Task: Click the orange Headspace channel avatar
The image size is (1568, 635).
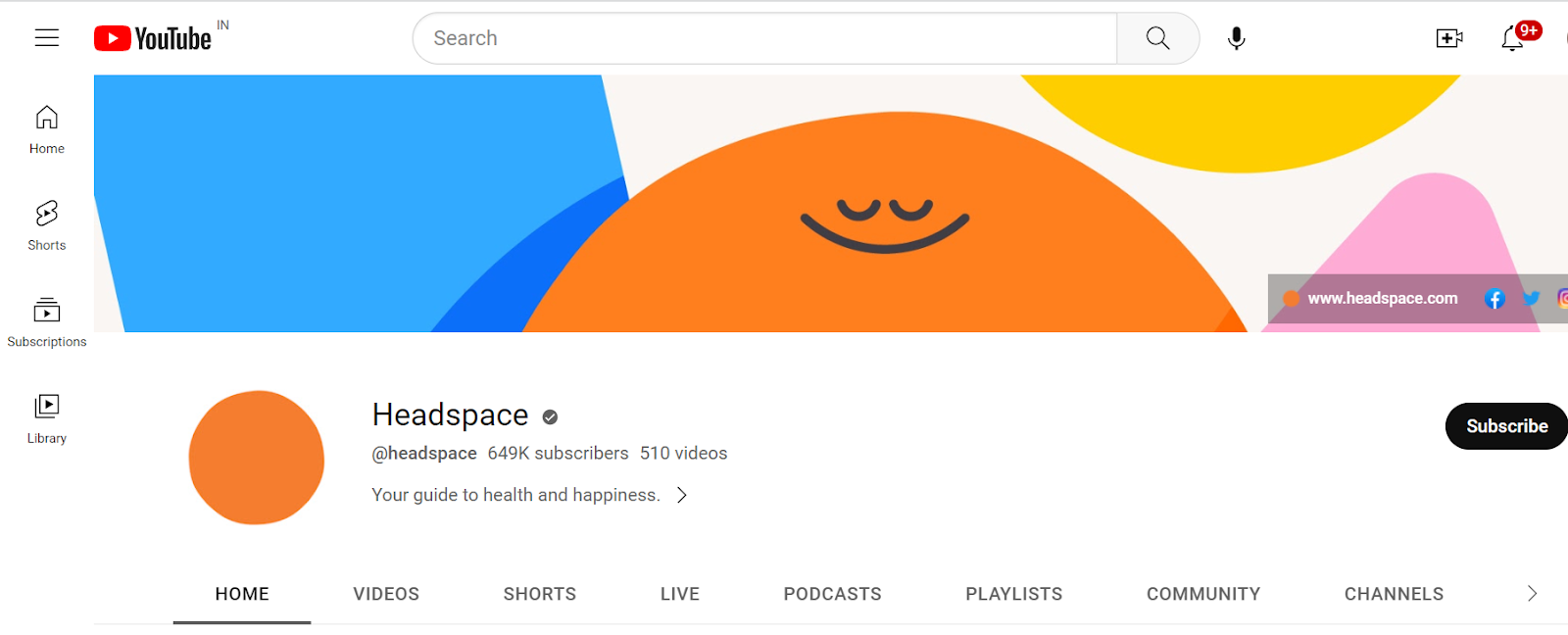Action: (257, 458)
